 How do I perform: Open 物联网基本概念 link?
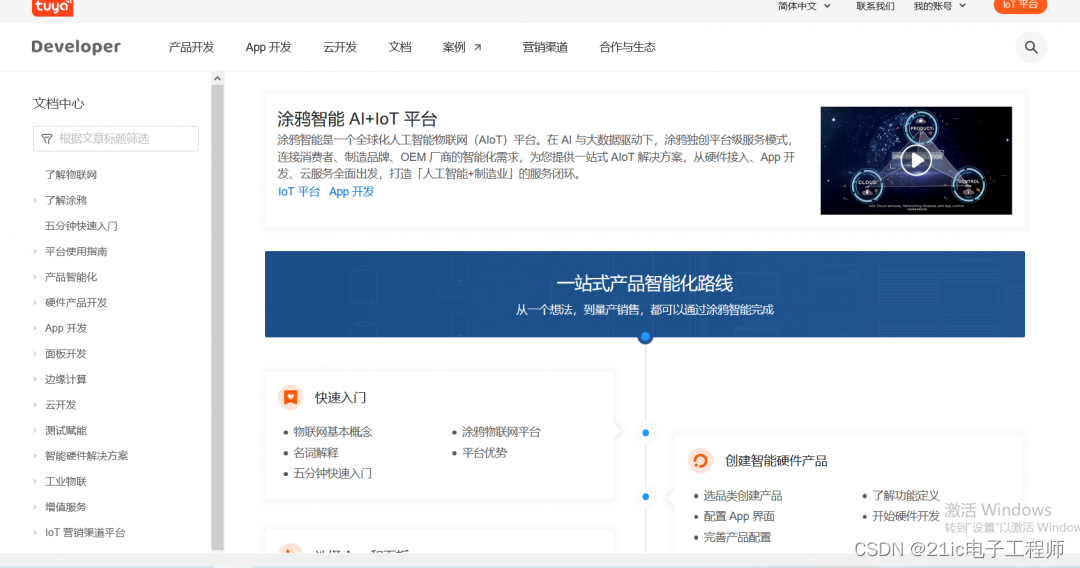333,432
